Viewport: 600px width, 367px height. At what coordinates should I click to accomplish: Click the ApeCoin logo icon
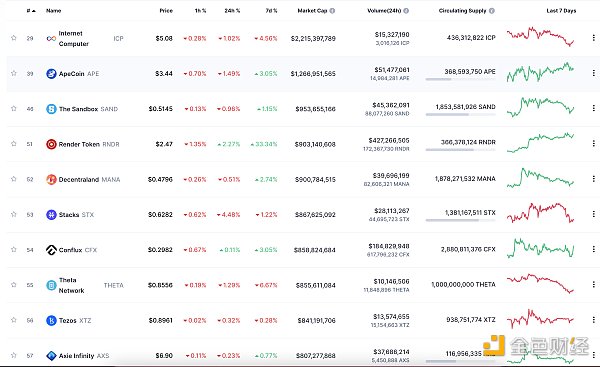pos(51,73)
